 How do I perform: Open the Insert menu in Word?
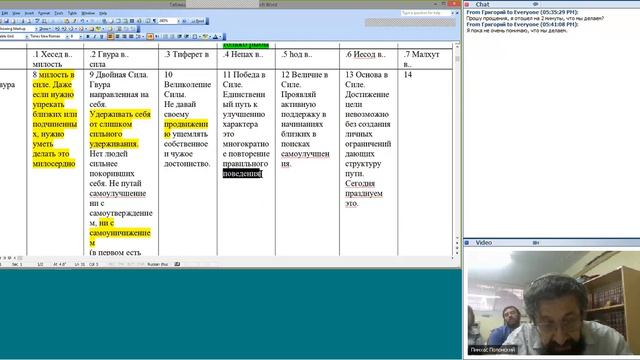click(29, 13)
